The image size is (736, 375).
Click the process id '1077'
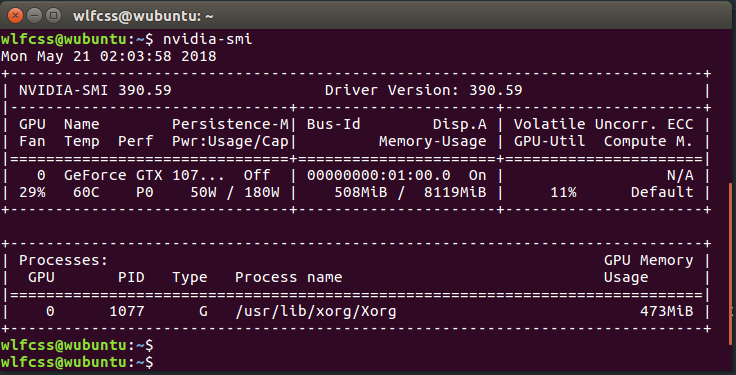[127, 311]
